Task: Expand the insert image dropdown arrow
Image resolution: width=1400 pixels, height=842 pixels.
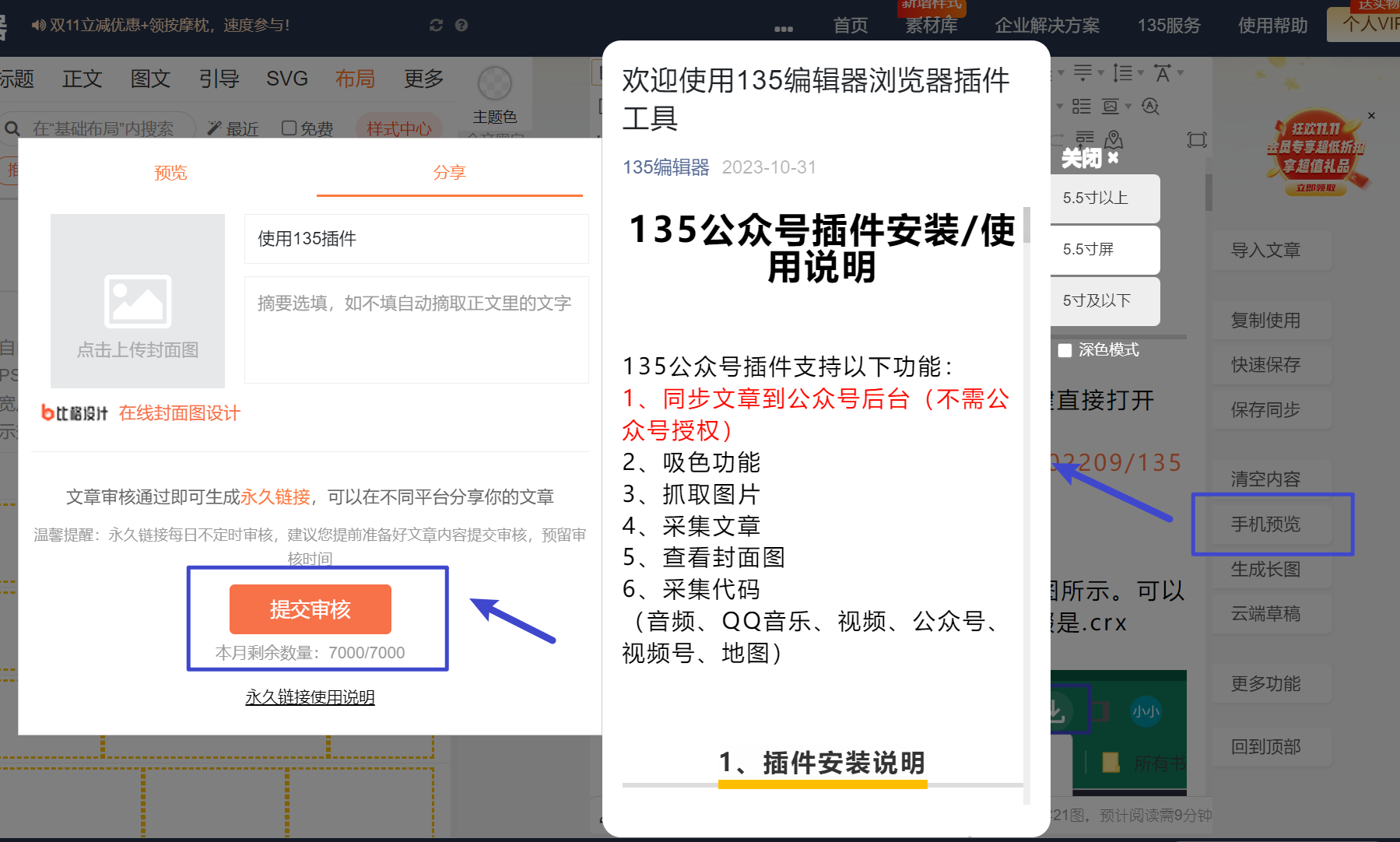Action: coord(1128,107)
